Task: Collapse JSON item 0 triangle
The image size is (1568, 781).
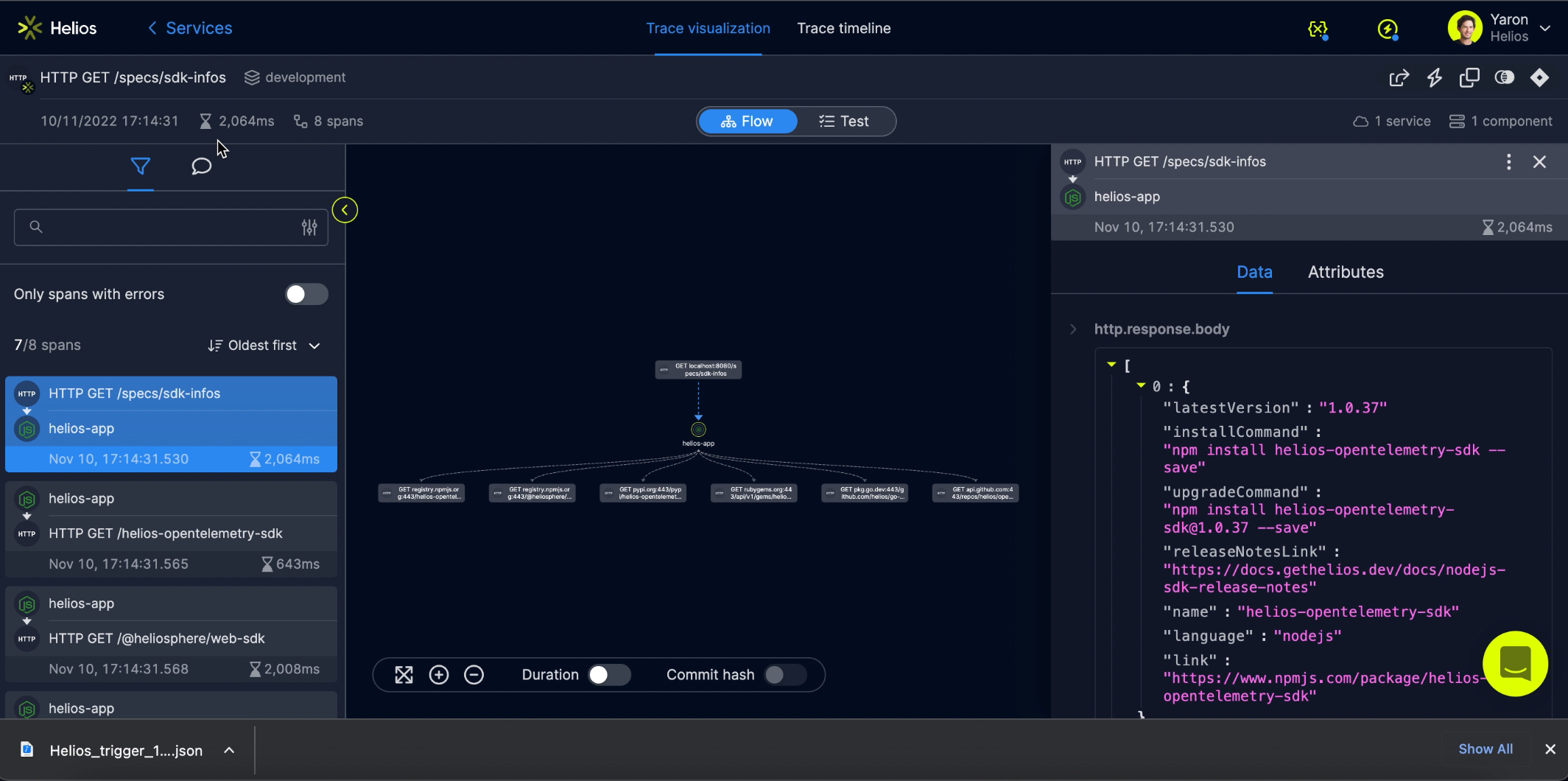Action: [x=1141, y=385]
